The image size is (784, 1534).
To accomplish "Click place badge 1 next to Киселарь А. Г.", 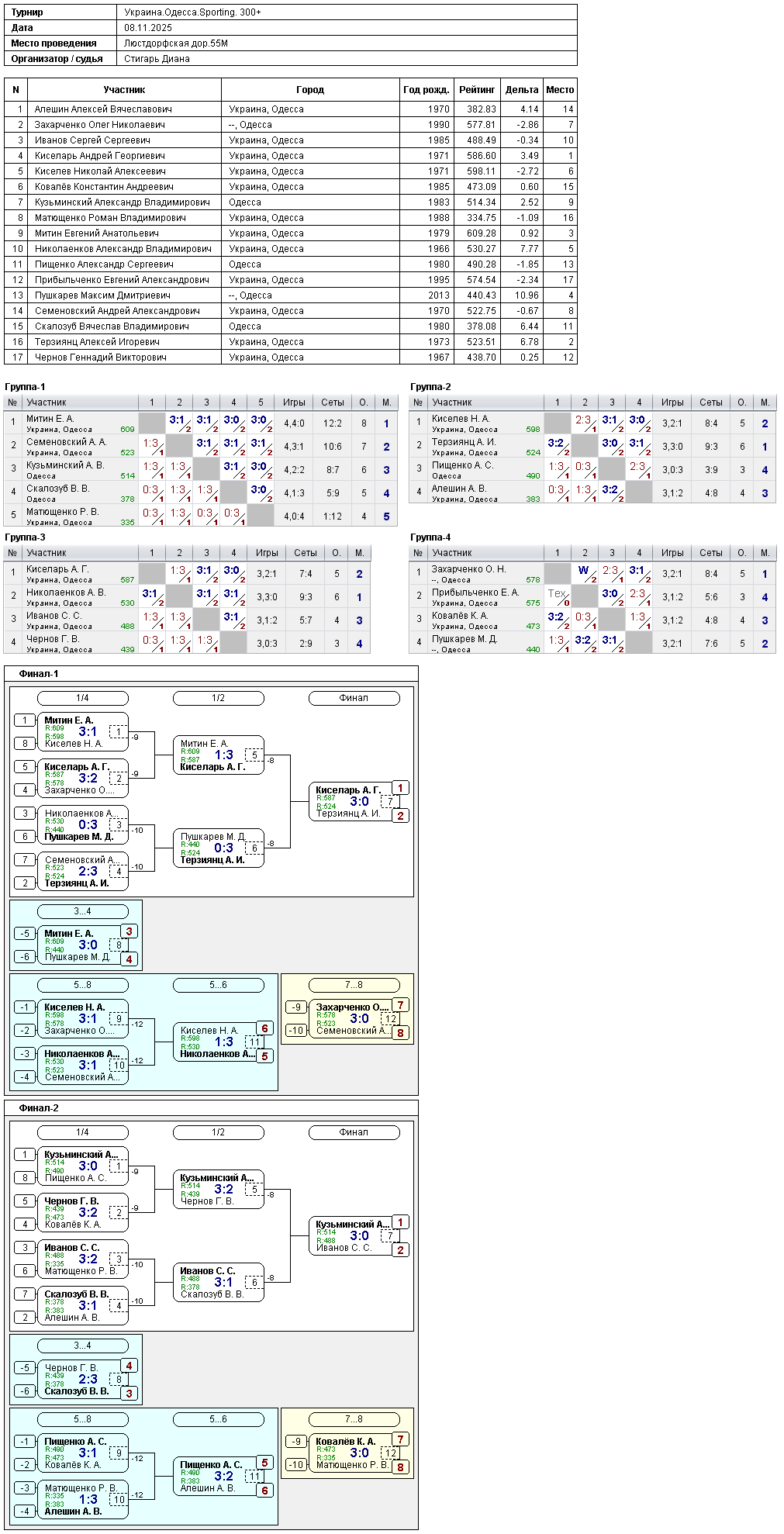I will pyautogui.click(x=401, y=788).
